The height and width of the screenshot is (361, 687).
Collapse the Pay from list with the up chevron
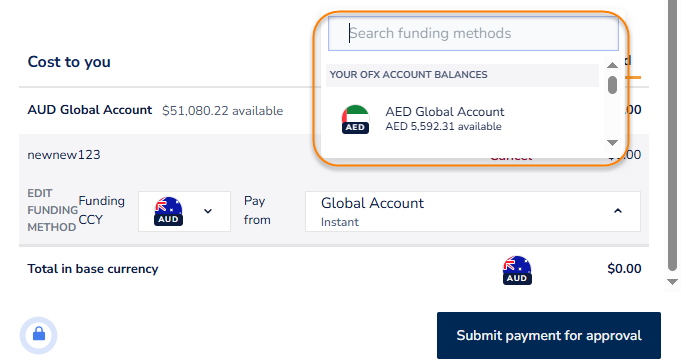pyautogui.click(x=618, y=211)
